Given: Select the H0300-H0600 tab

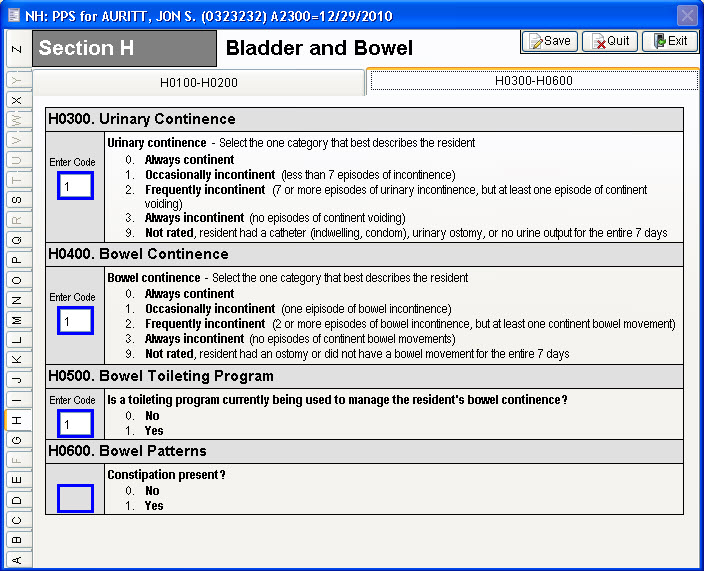Looking at the screenshot, I should (x=533, y=81).
